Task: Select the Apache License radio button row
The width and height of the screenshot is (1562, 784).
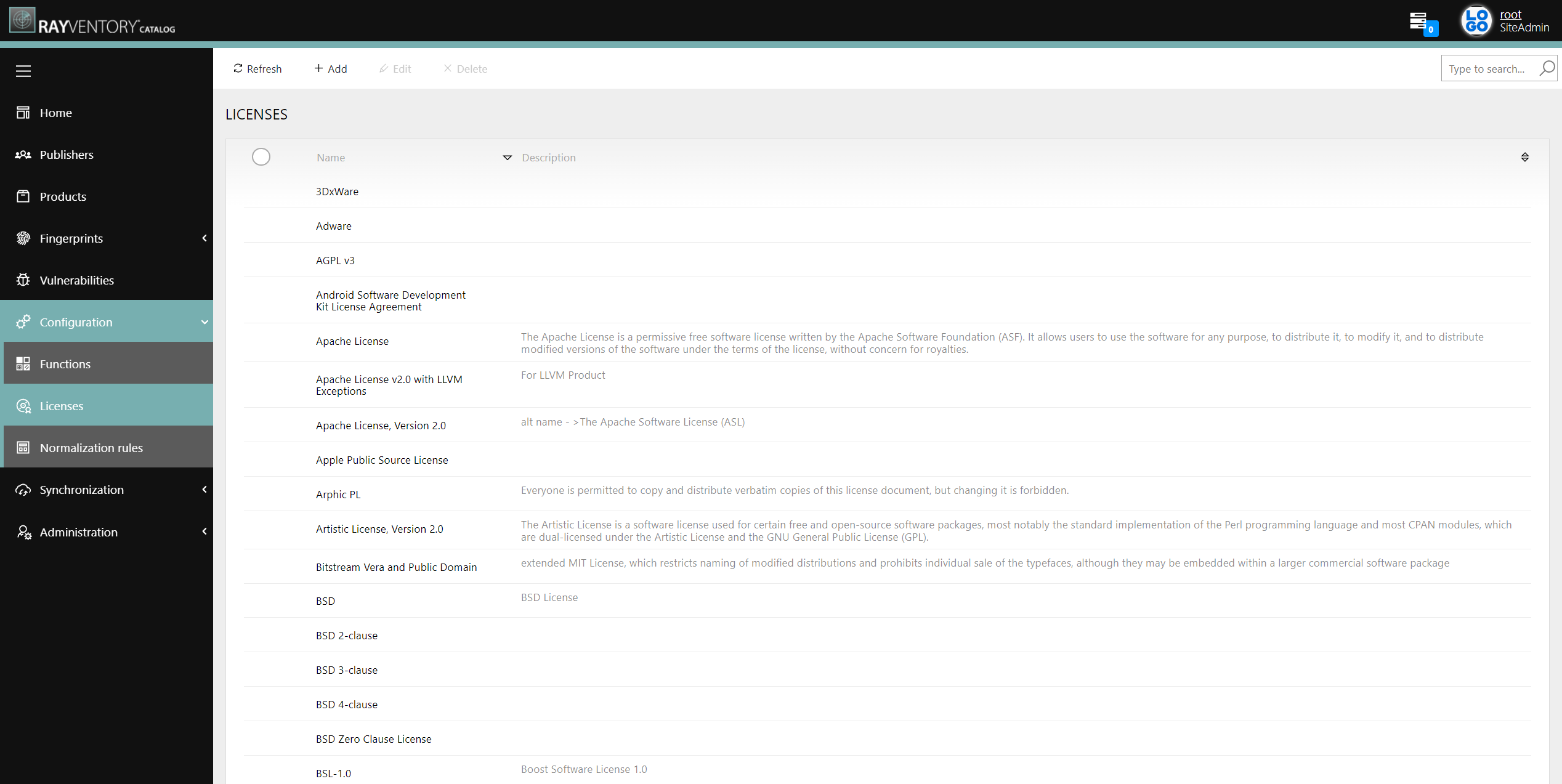Action: pos(262,341)
